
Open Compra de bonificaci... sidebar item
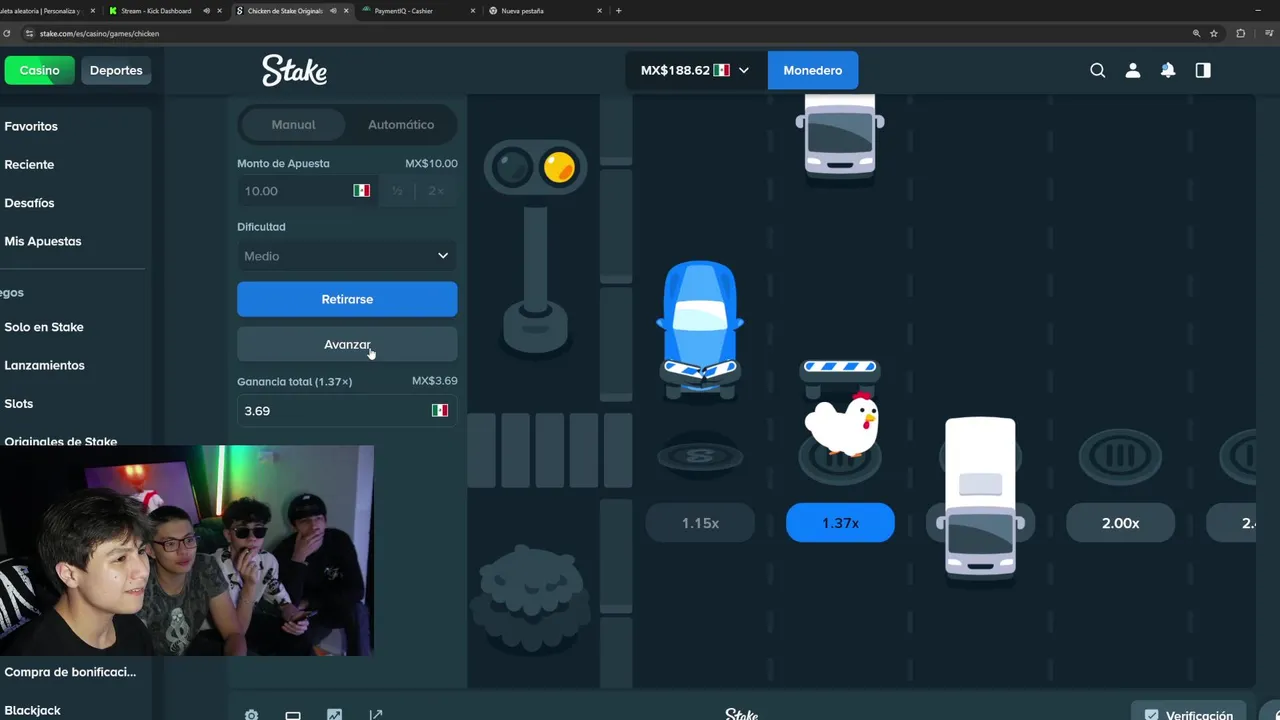click(x=72, y=672)
